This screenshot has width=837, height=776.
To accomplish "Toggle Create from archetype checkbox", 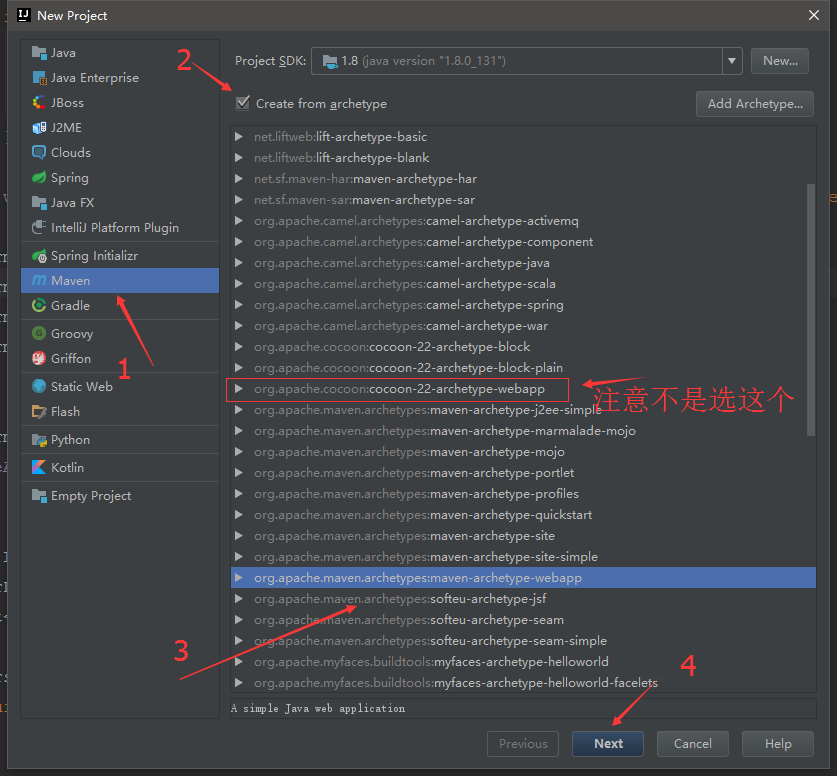I will (243, 103).
